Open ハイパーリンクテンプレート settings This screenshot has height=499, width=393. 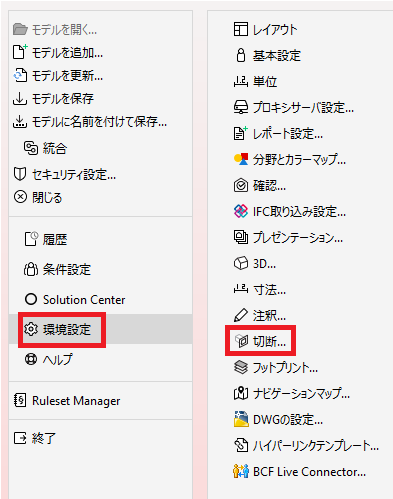[315, 445]
